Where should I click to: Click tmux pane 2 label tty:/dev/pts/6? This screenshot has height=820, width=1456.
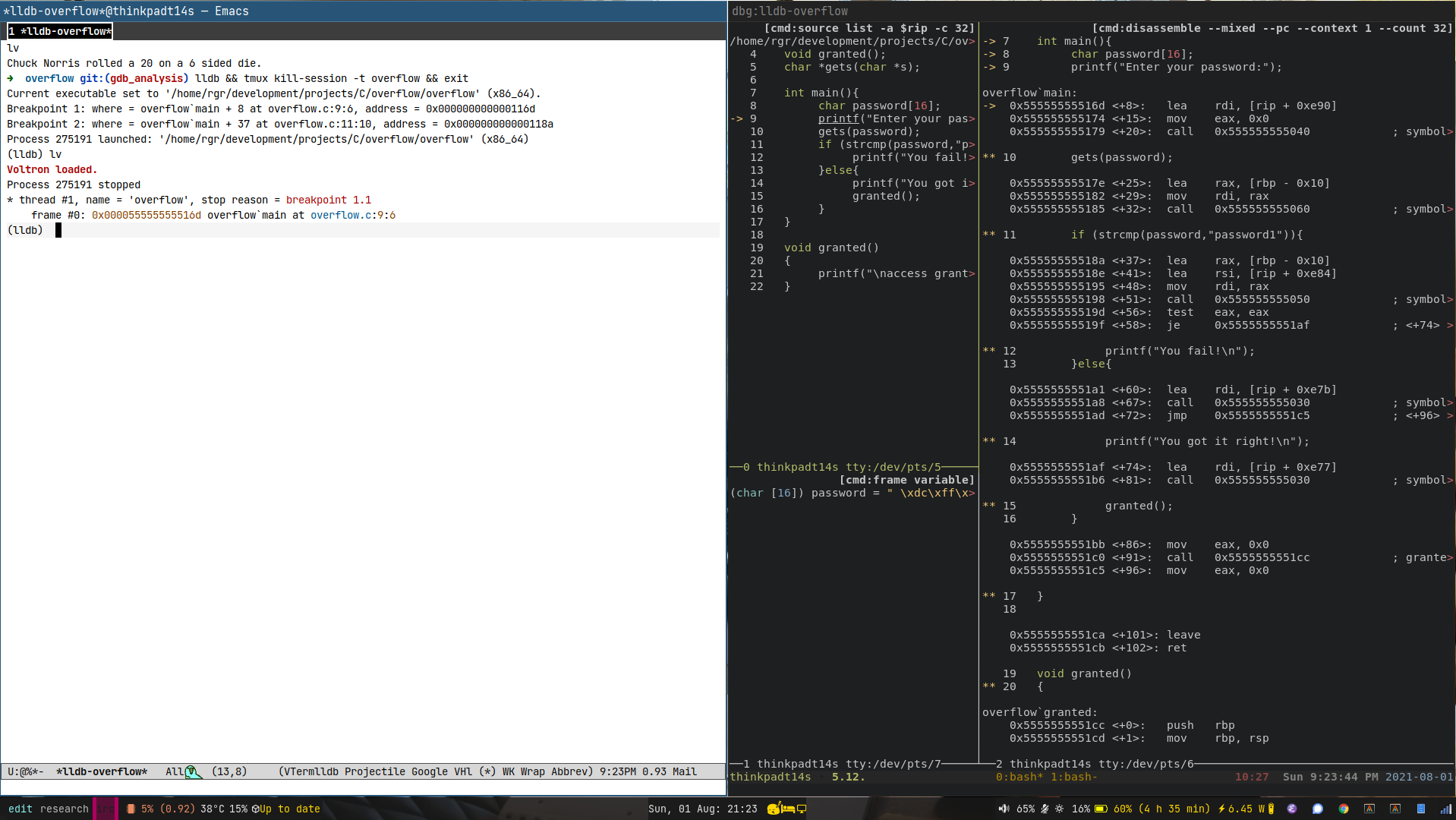[1146, 764]
